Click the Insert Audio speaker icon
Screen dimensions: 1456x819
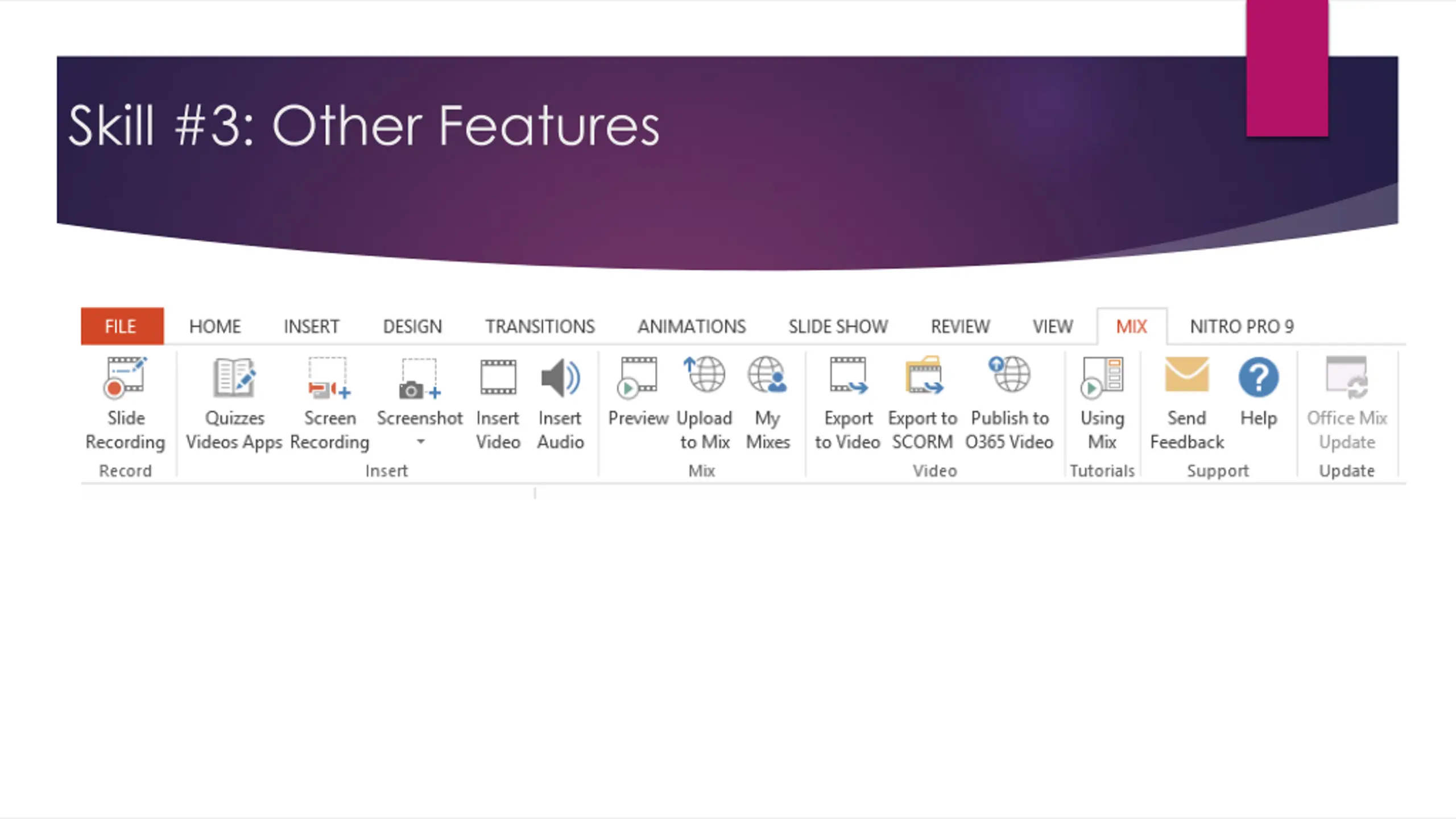tap(560, 377)
